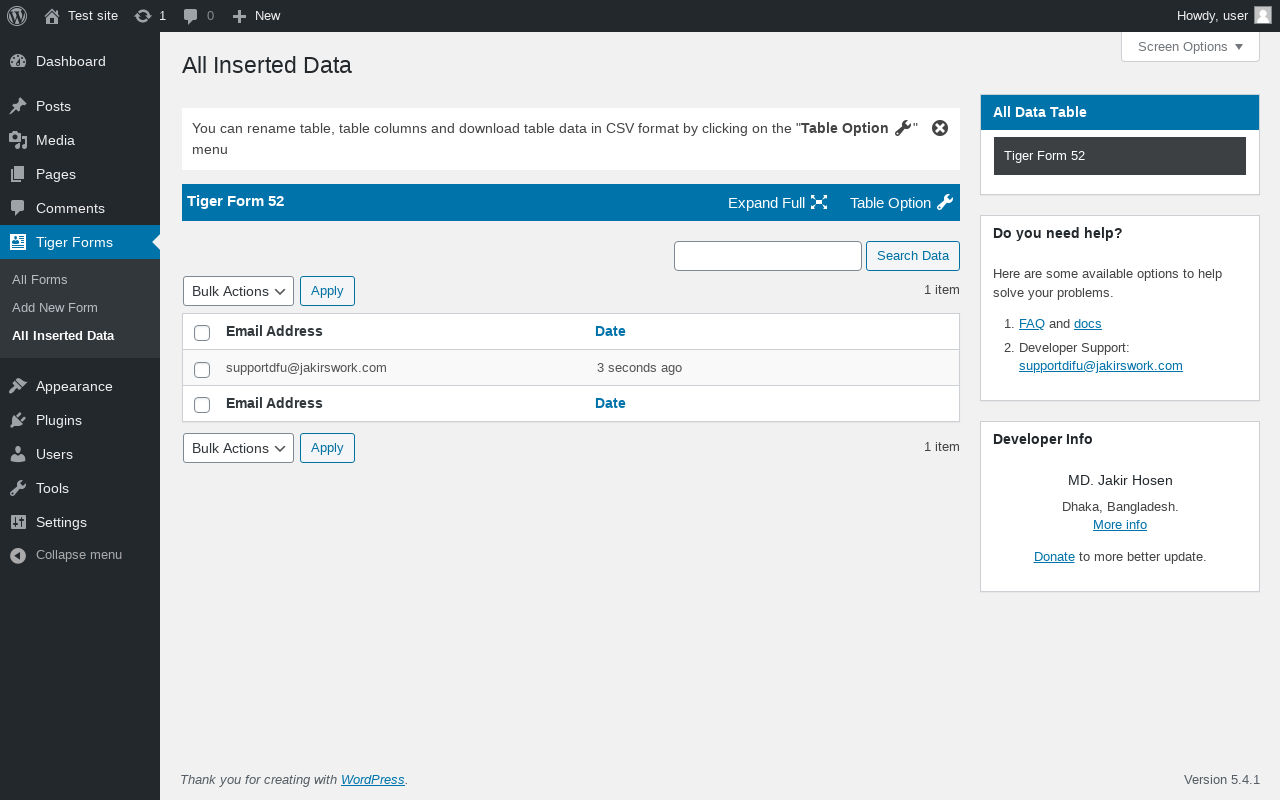Check the supportdfu@jakirswork.com row checkbox
This screenshot has height=800, width=1280.
202,369
